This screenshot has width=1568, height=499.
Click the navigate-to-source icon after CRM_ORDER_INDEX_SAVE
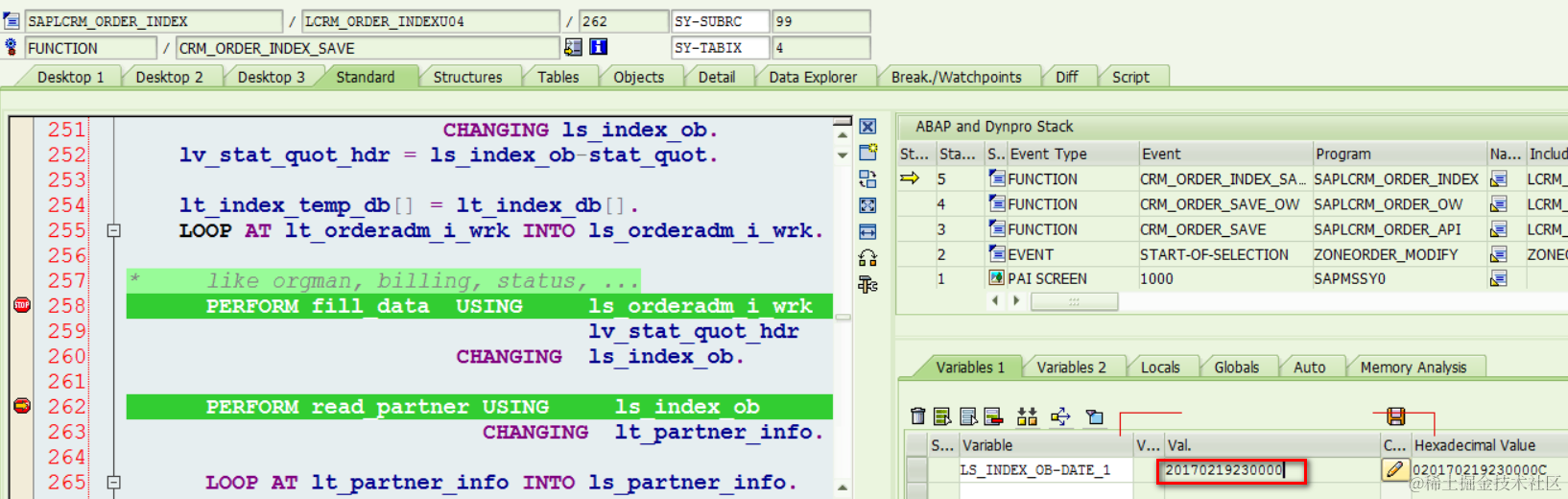[573, 47]
